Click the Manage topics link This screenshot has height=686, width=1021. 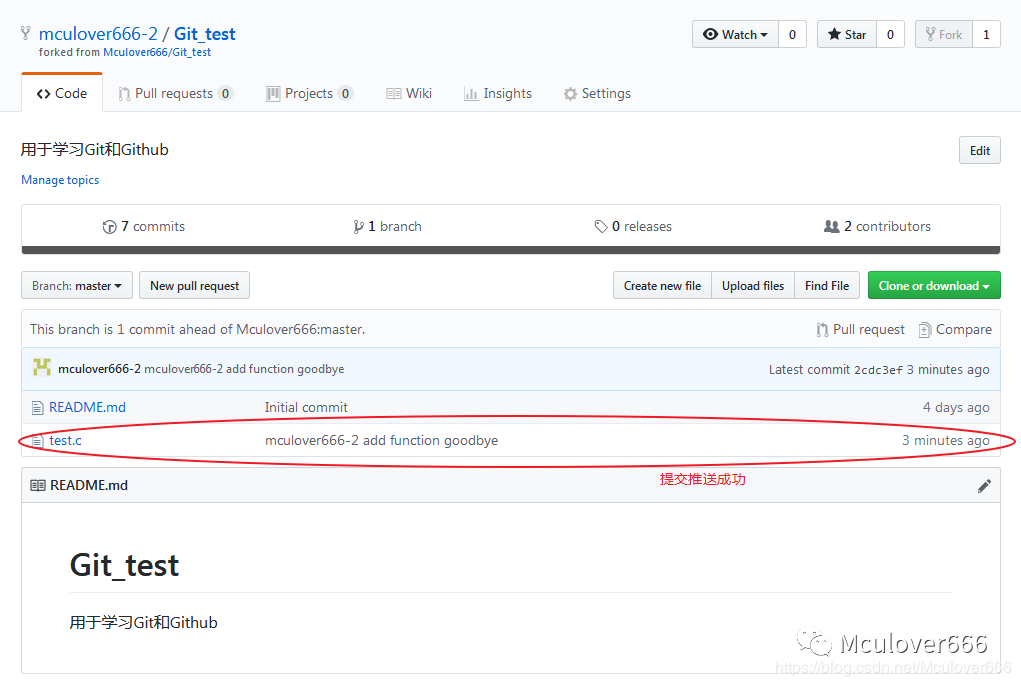[60, 180]
